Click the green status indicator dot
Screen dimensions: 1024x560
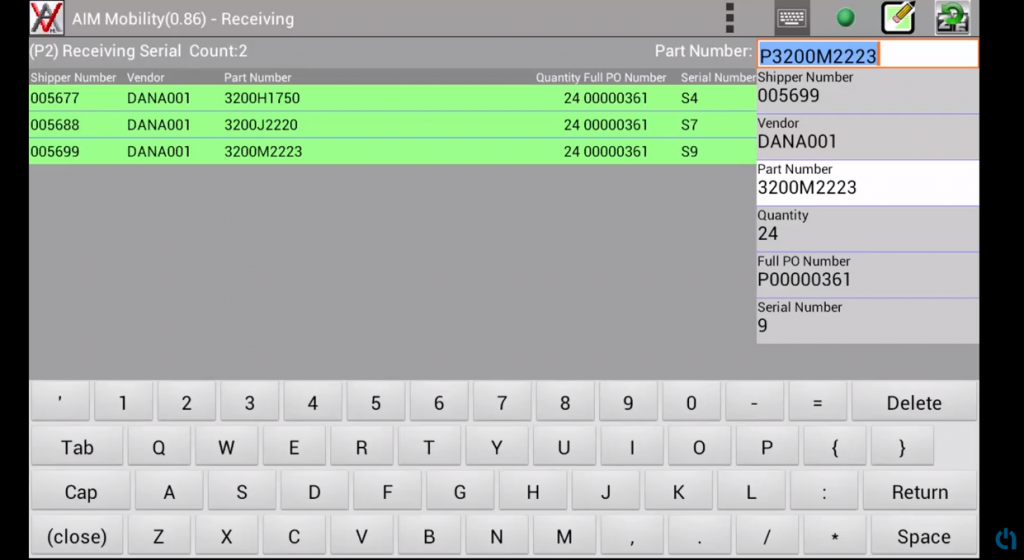(x=845, y=18)
